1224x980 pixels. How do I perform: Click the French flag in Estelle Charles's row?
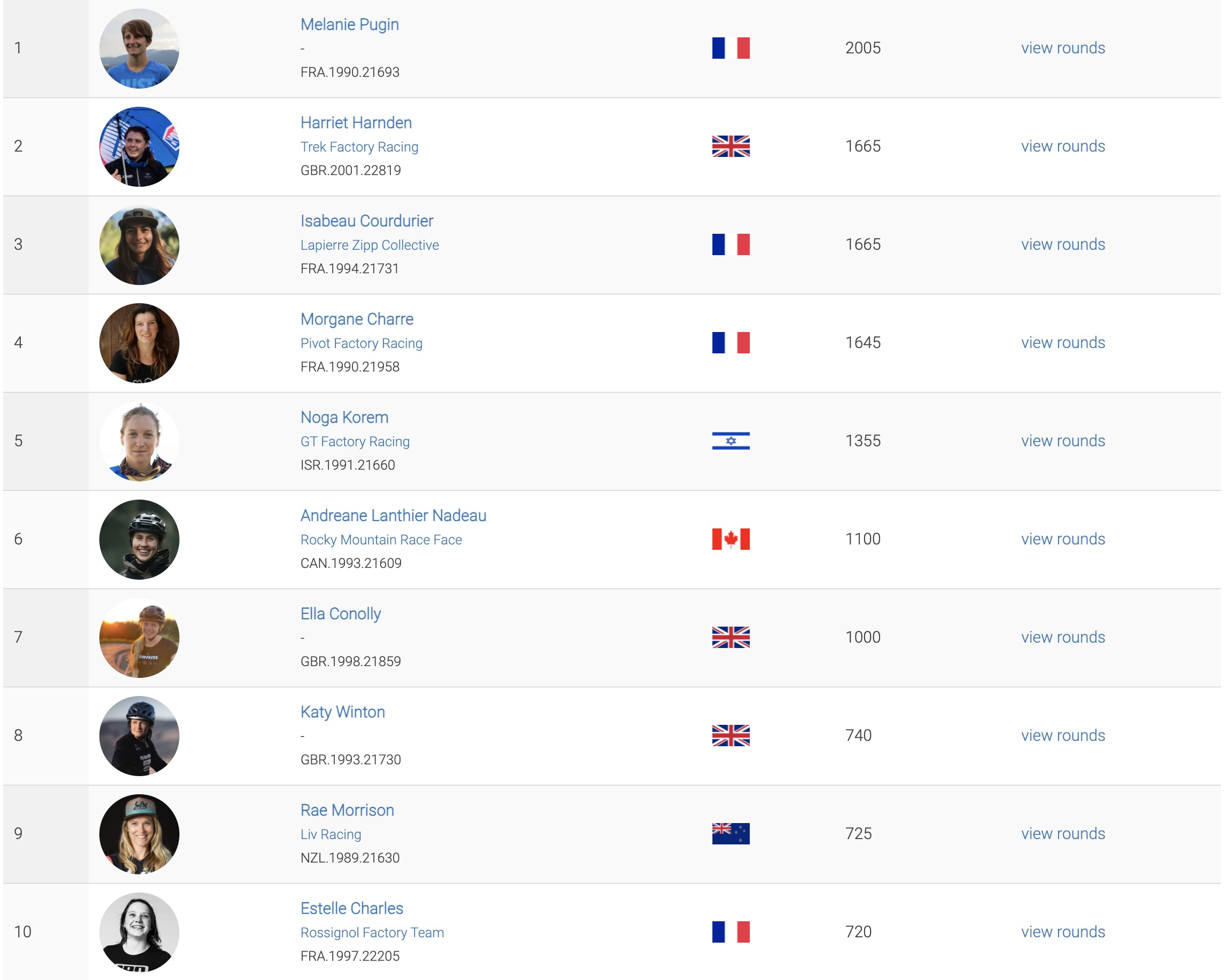point(730,932)
